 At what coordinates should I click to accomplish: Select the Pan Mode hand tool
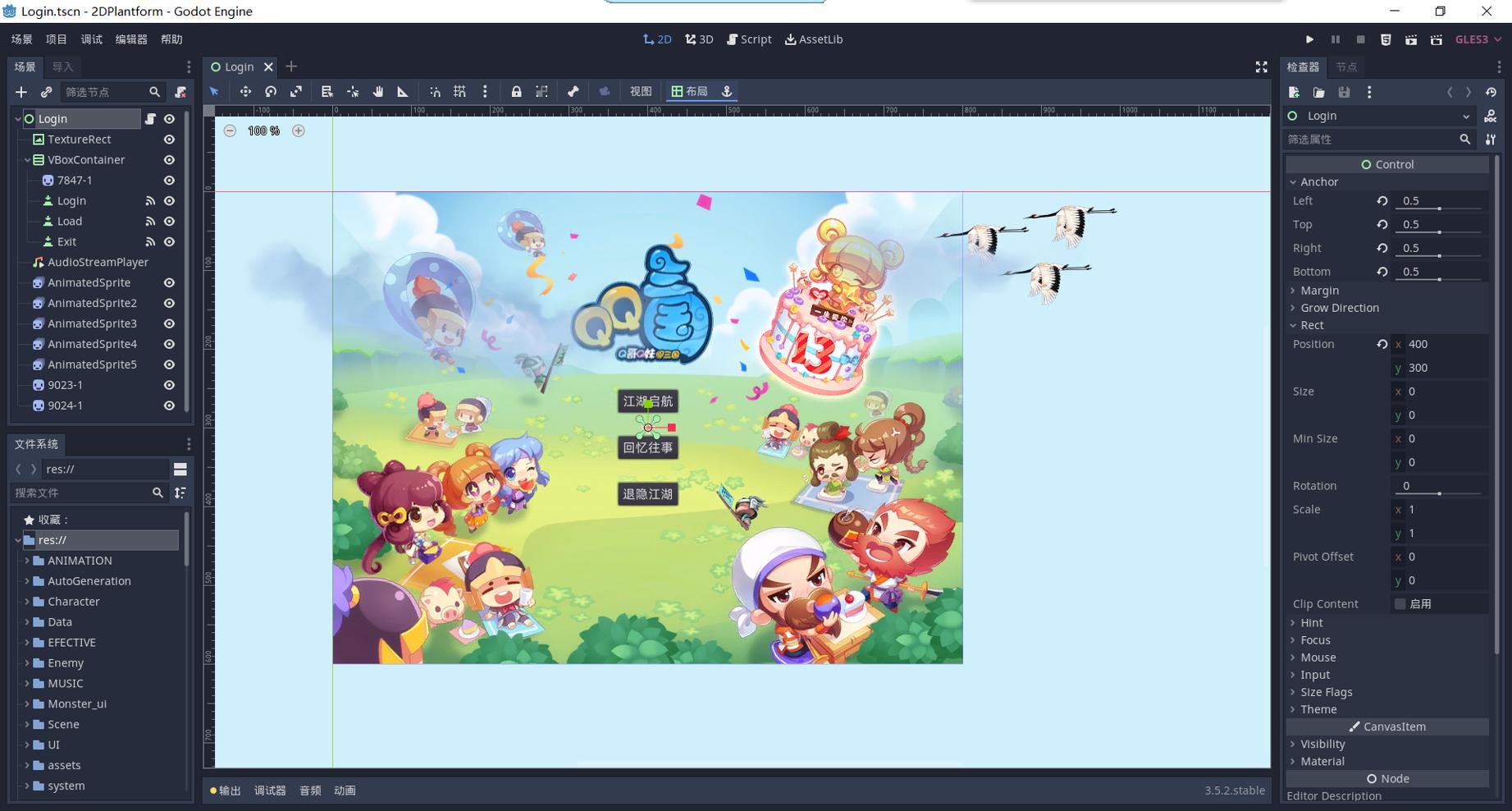coord(378,92)
